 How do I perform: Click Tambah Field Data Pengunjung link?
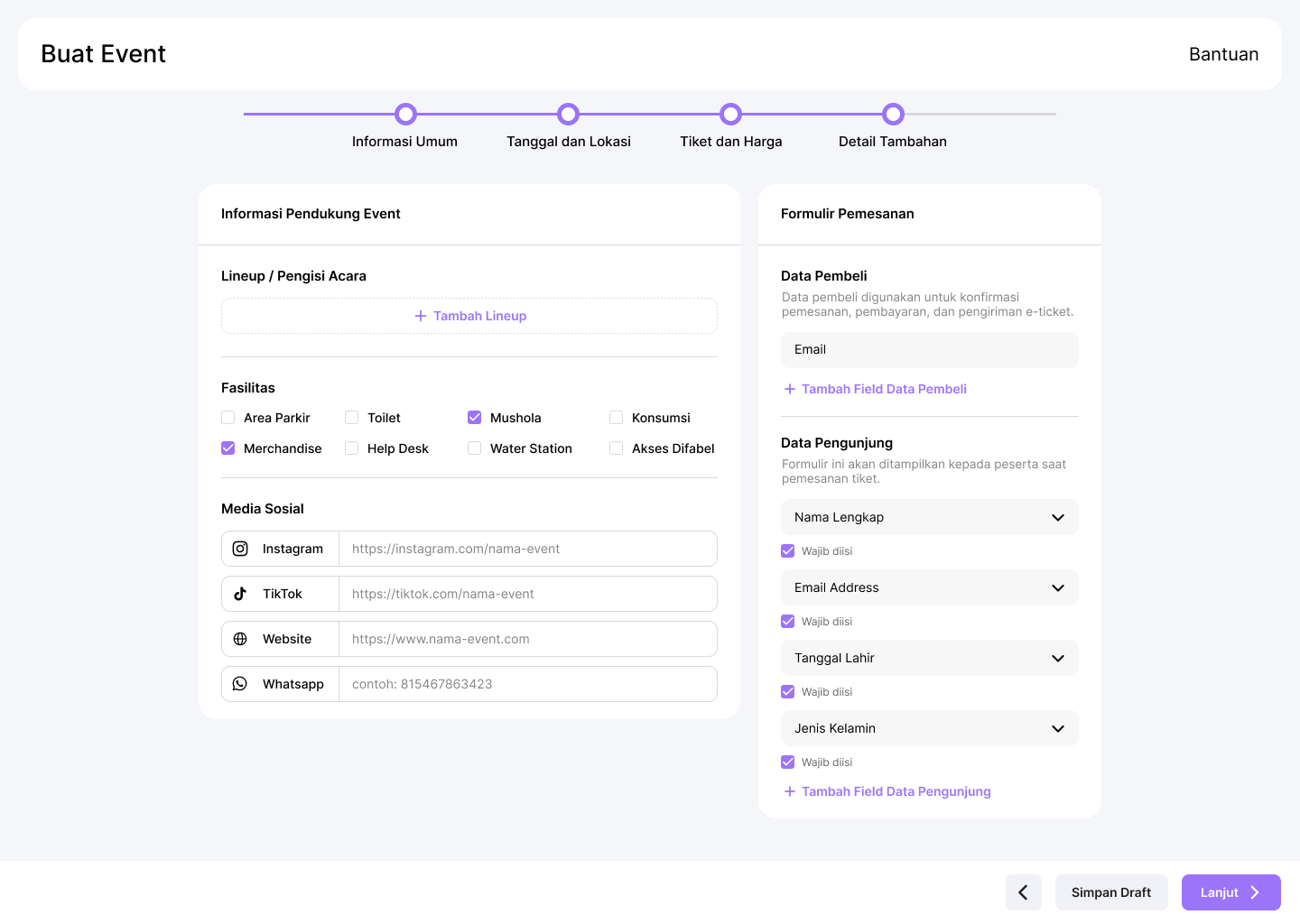coord(887,791)
